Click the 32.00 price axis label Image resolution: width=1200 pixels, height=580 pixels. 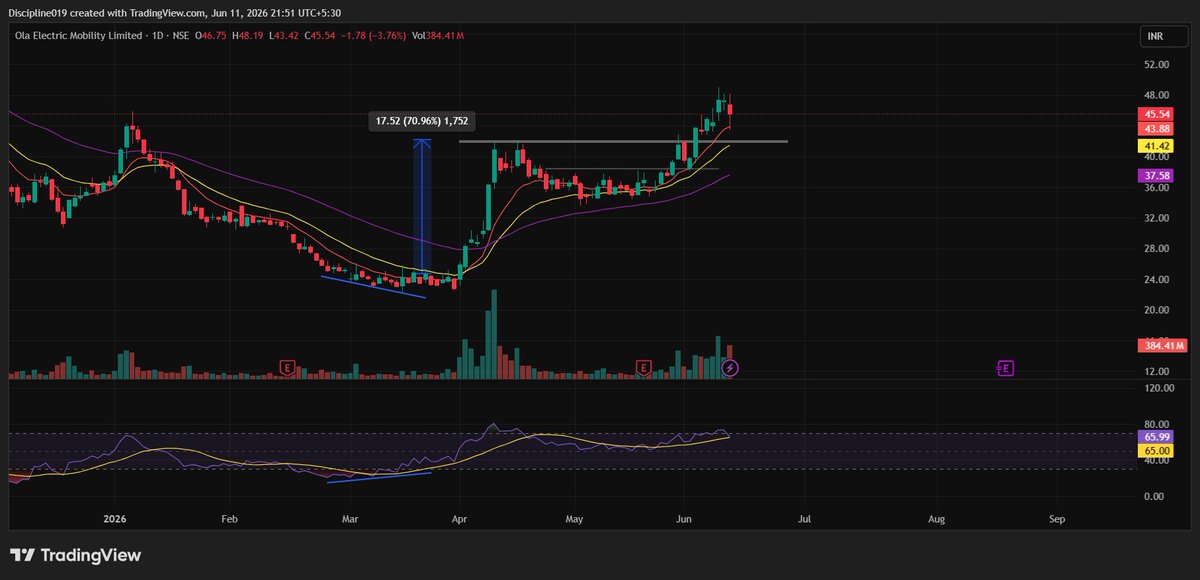(x=1157, y=218)
